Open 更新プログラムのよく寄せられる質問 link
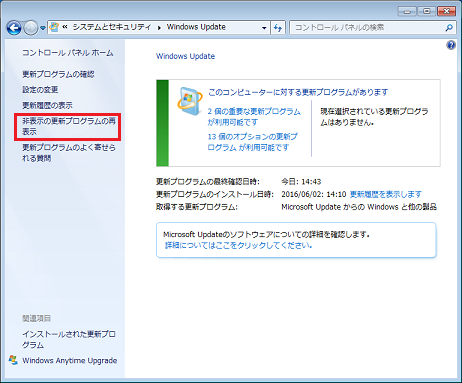Viewport: 462px width, 383px height. (69, 153)
